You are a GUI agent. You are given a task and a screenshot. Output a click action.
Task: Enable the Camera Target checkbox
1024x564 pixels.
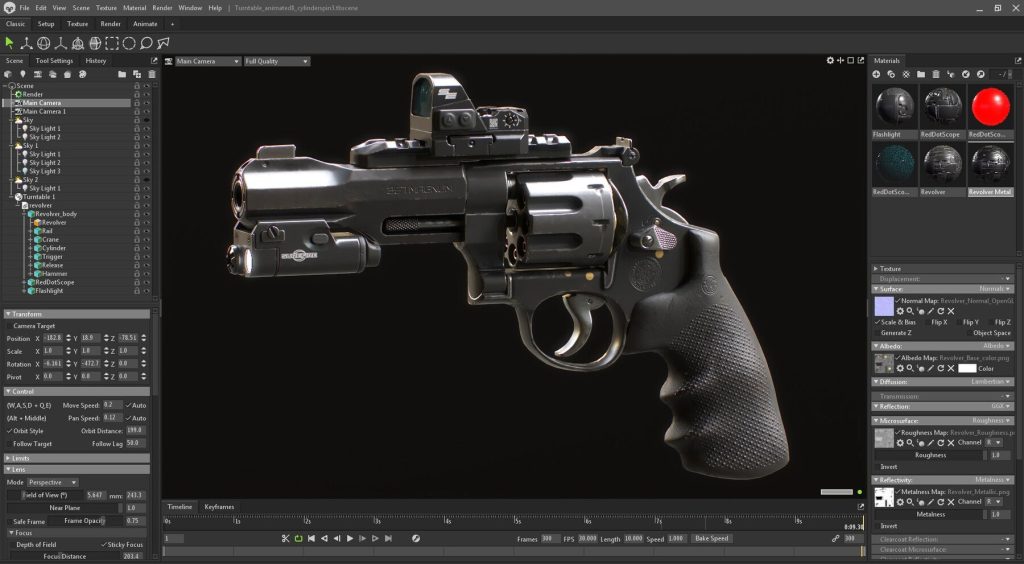click(11, 326)
